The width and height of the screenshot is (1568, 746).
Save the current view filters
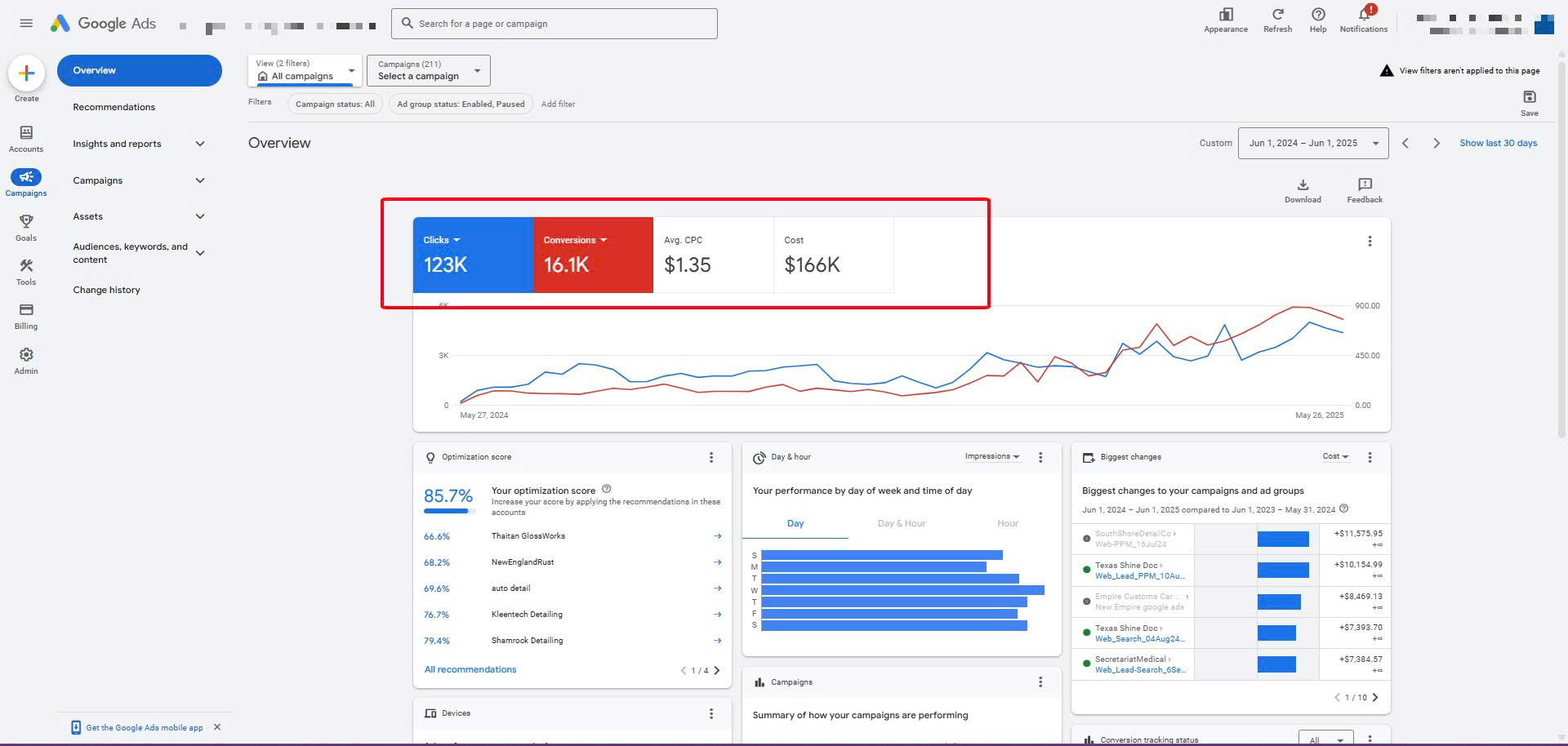(x=1530, y=103)
